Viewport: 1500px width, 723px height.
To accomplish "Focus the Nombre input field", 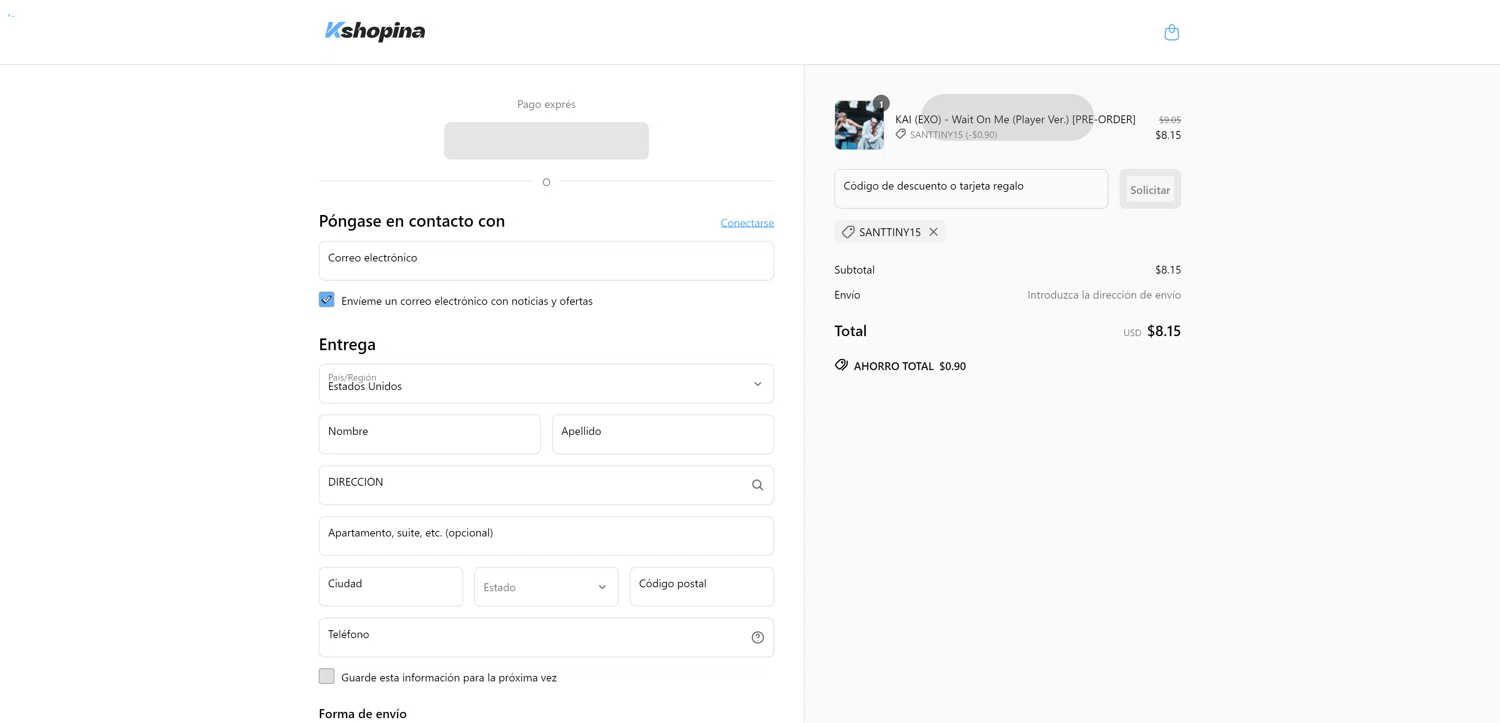I will click(430, 434).
